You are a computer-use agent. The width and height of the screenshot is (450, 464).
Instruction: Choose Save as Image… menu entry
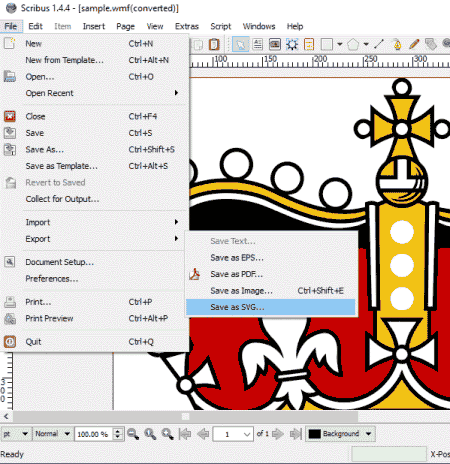(270, 291)
